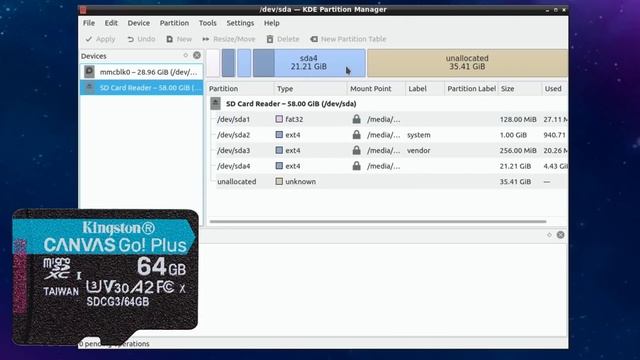Open the File menu
Viewport: 640px width, 360px height.
pos(89,23)
